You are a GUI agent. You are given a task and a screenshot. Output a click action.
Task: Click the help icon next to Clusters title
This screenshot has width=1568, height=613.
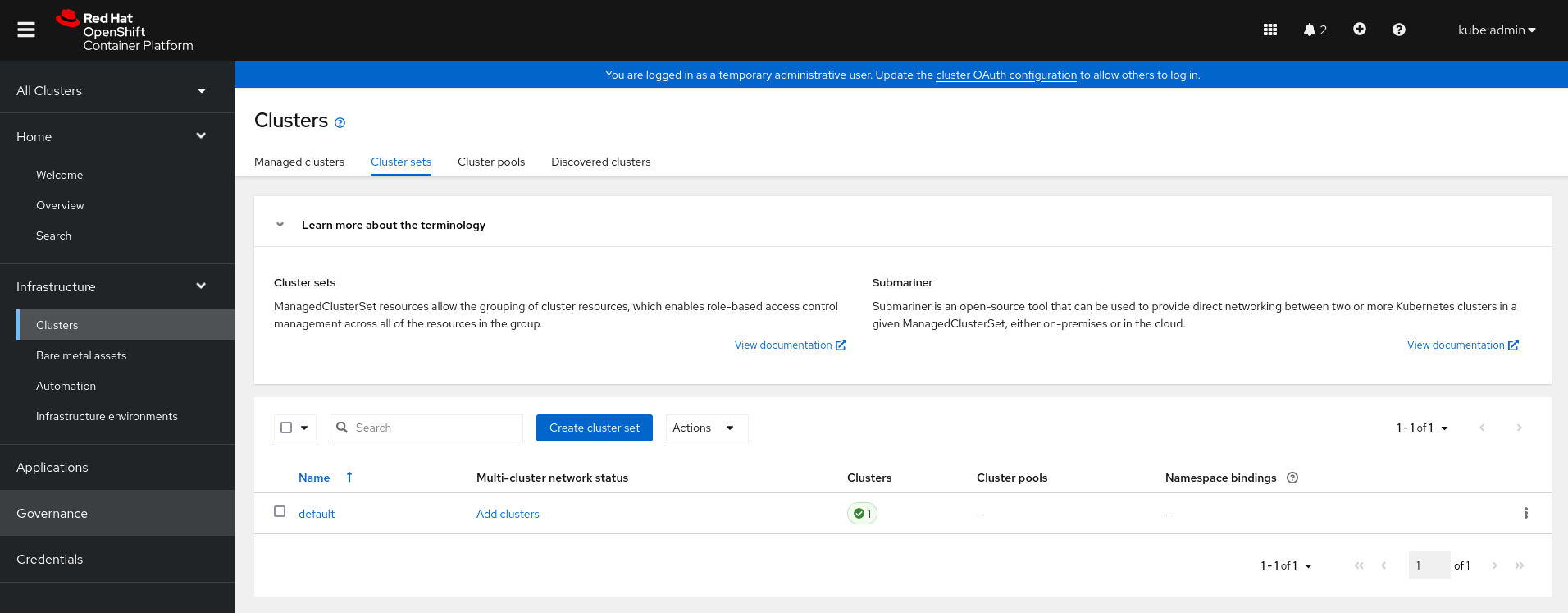[x=340, y=123]
